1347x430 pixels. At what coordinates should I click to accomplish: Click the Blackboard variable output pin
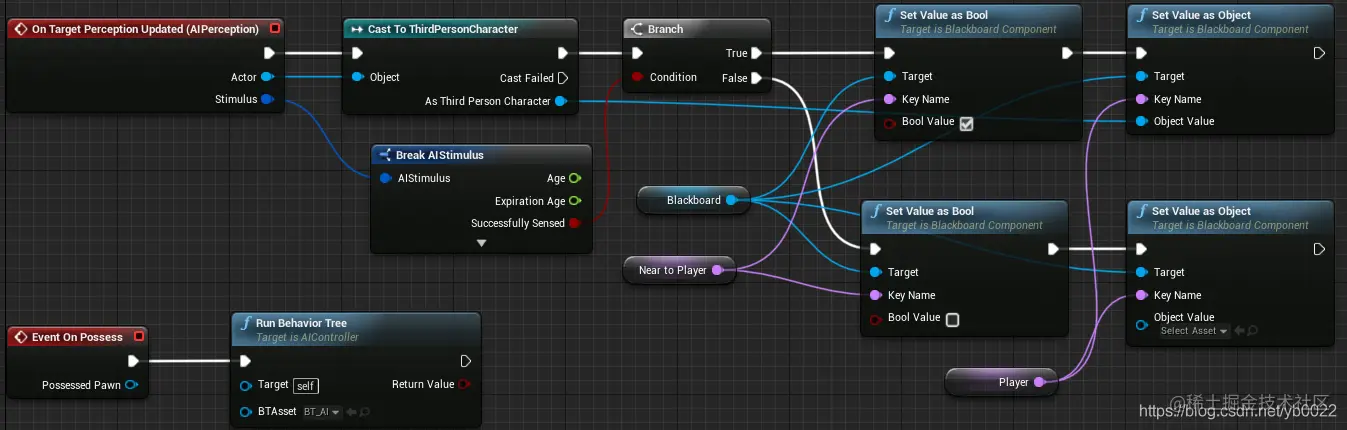pos(731,200)
